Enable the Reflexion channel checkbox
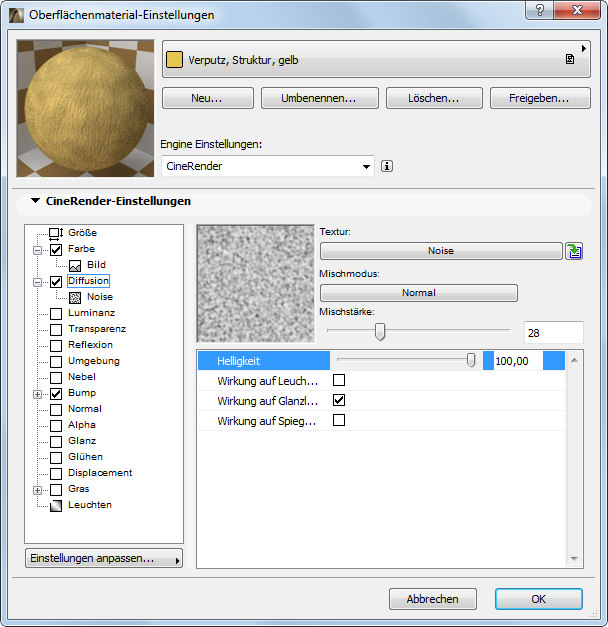 pyautogui.click(x=56, y=346)
